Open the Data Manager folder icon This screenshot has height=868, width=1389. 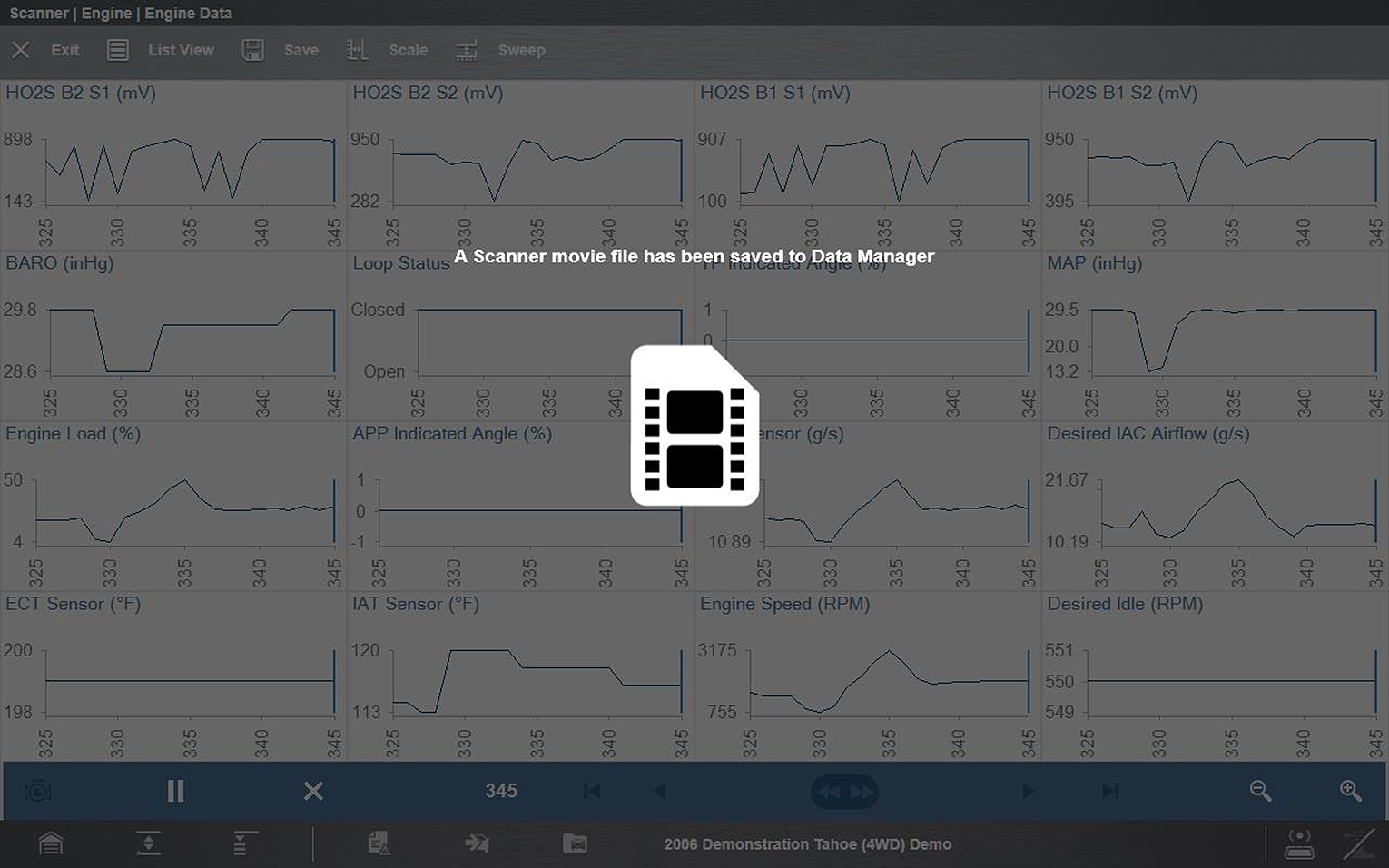(575, 843)
